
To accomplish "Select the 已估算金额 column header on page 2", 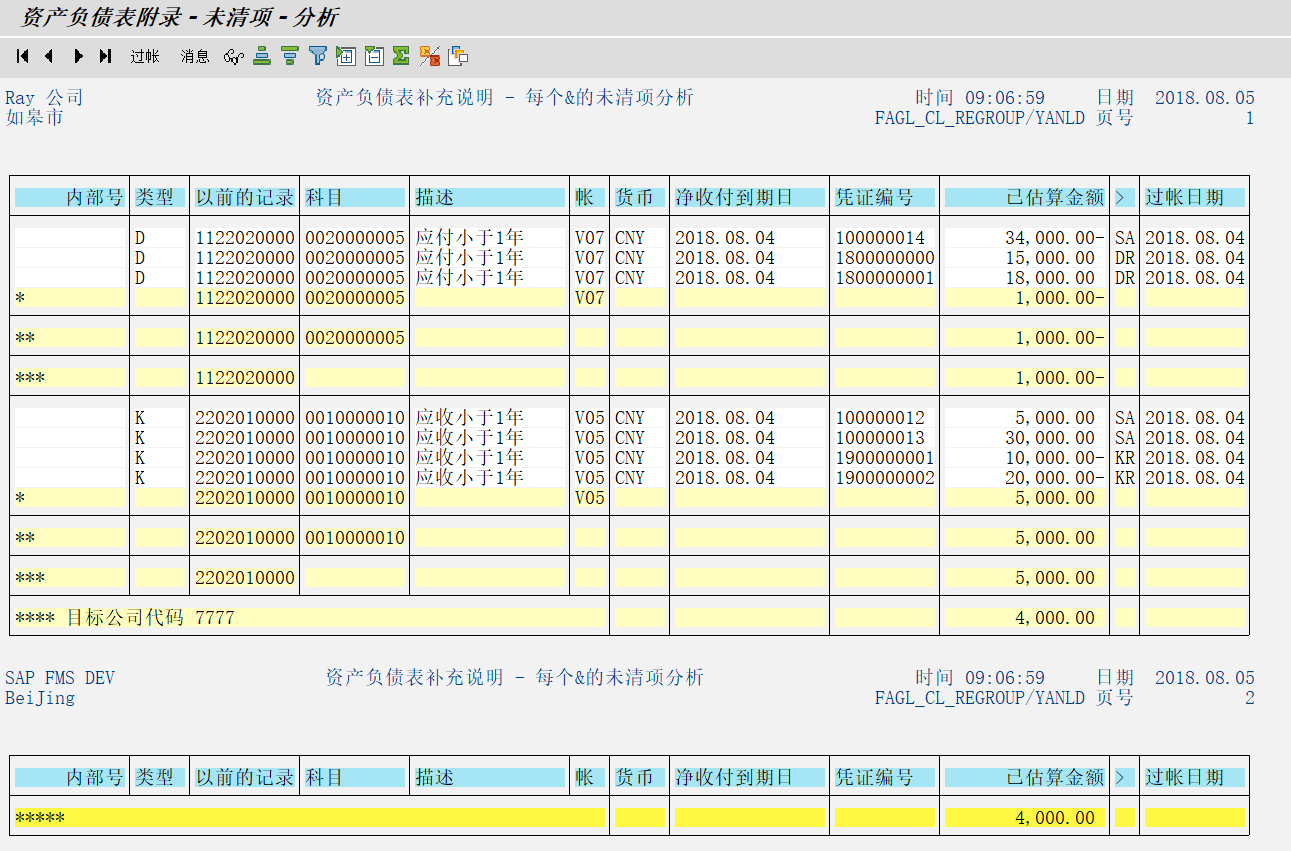I will click(x=1025, y=777).
